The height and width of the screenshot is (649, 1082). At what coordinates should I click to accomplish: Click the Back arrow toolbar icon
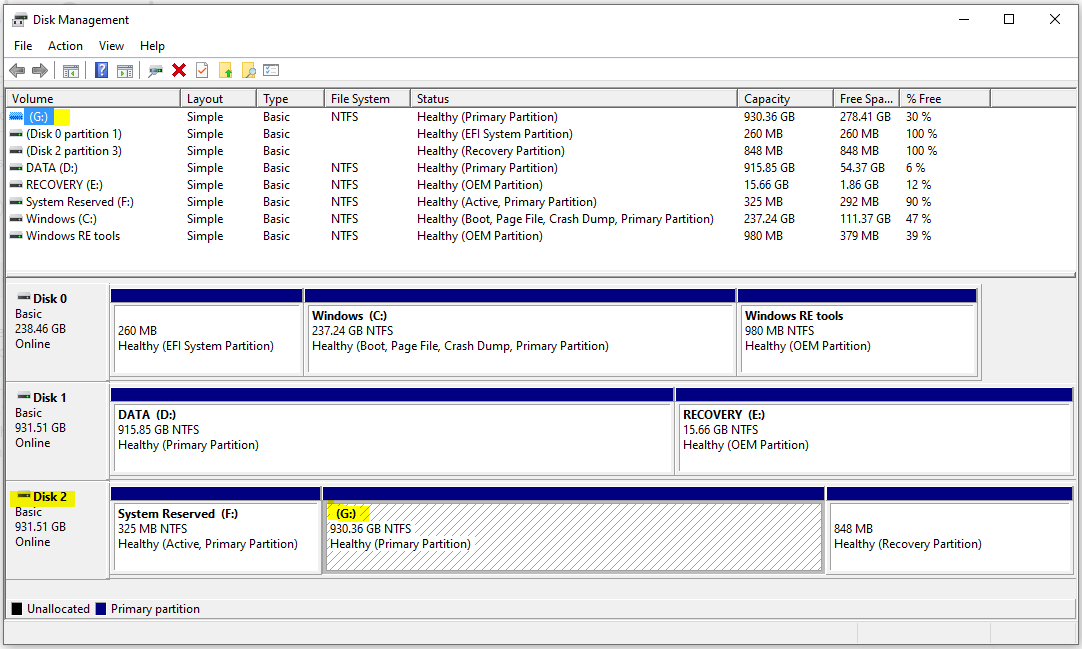(x=17, y=70)
